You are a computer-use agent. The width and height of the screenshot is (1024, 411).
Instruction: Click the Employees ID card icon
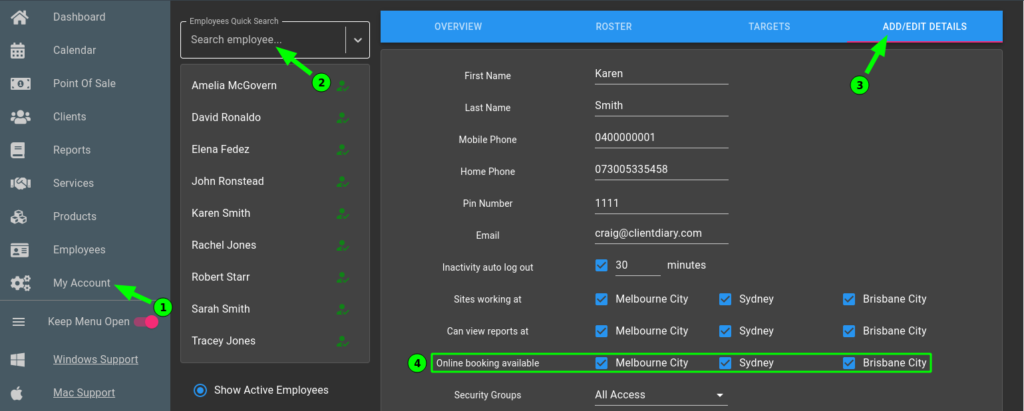pos(20,250)
